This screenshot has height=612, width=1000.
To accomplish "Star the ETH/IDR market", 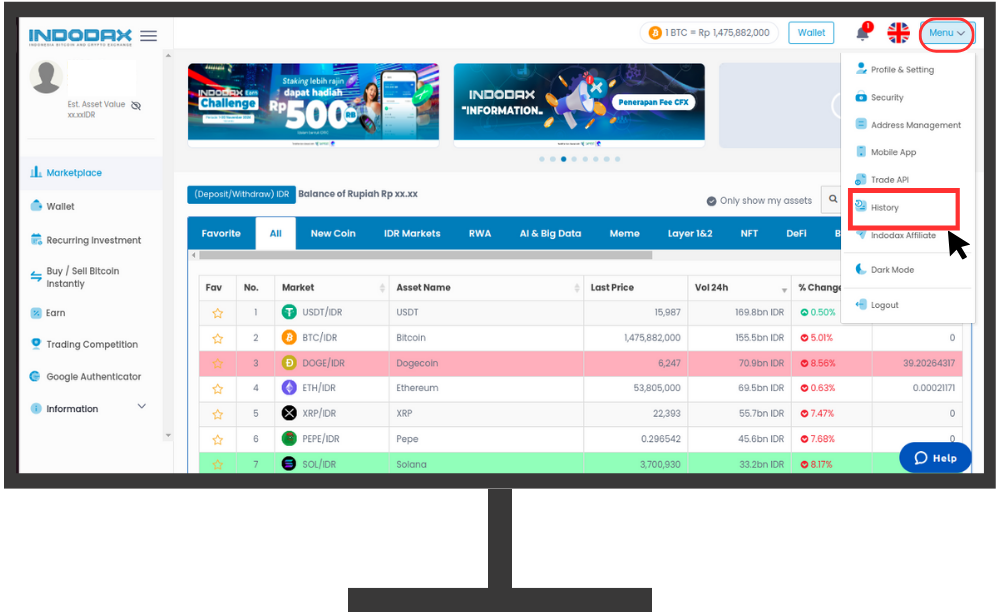I will [217, 388].
